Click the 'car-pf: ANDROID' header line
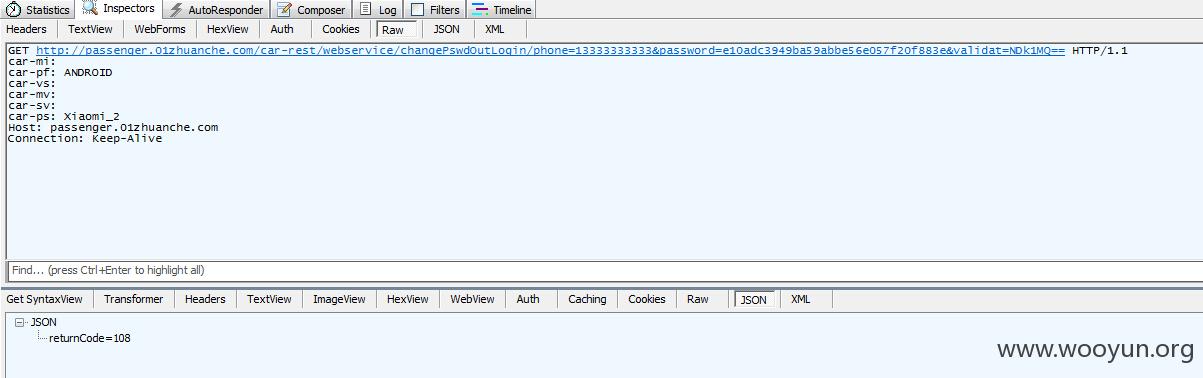Image resolution: width=1203 pixels, height=378 pixels. tap(60, 72)
